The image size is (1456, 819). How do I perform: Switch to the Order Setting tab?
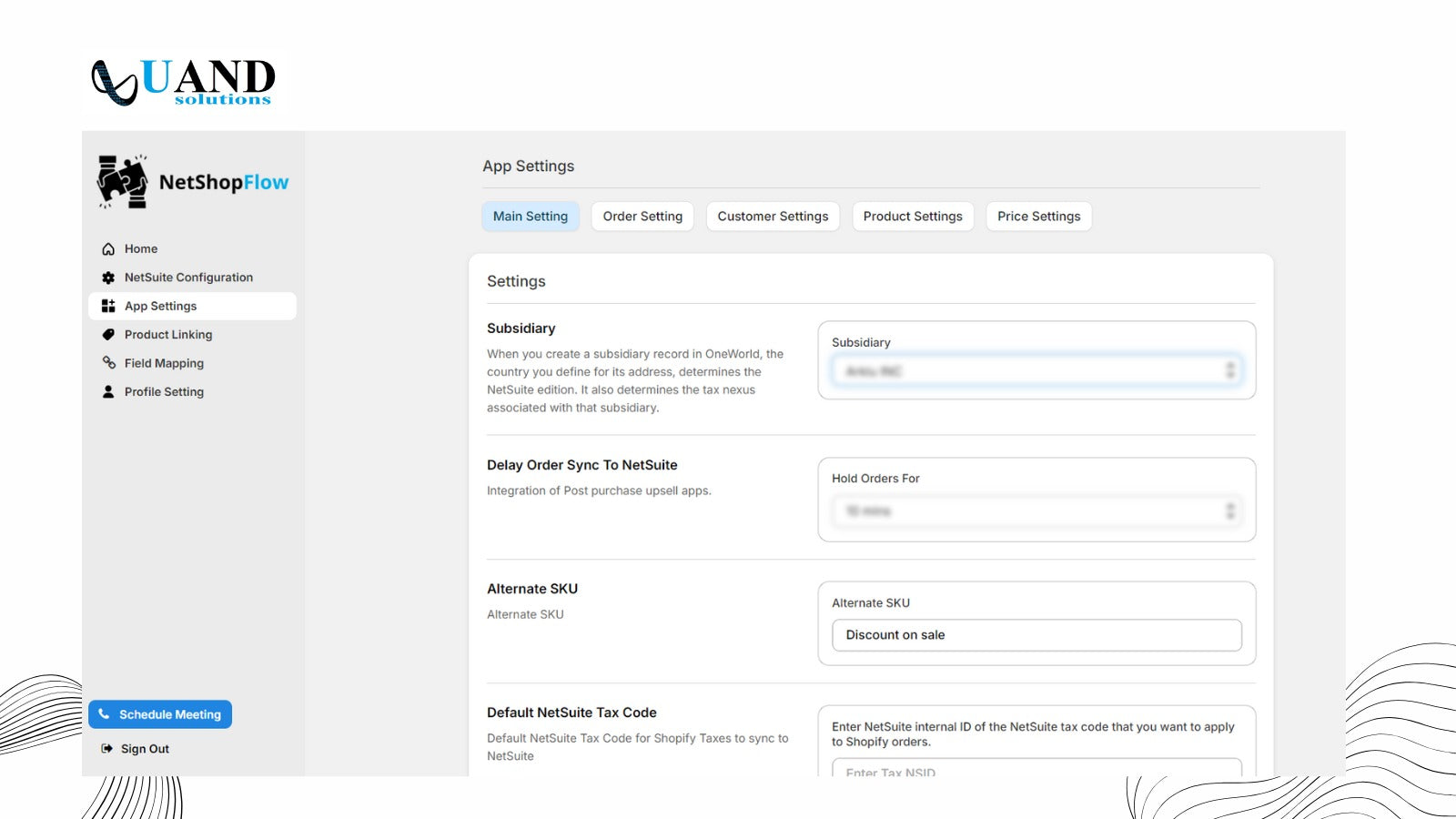[642, 216]
